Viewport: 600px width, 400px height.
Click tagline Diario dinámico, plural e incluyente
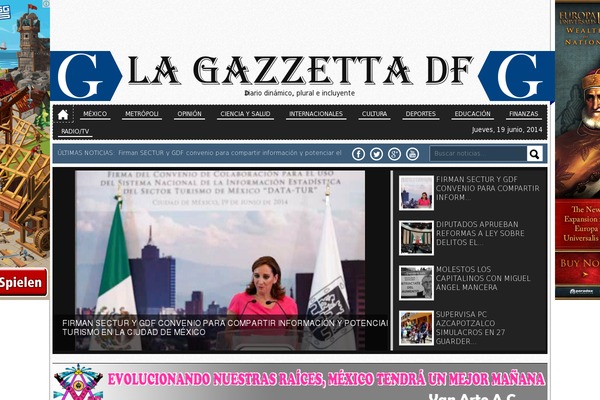(x=300, y=93)
